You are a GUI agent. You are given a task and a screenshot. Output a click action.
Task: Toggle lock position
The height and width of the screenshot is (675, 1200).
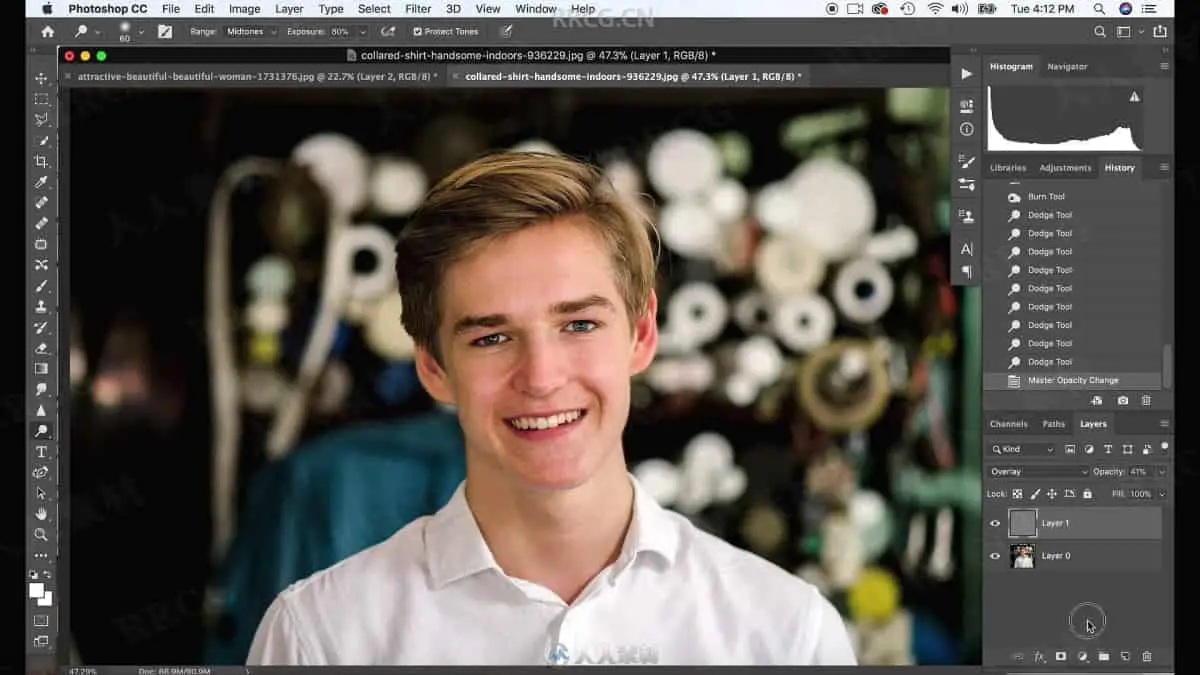[x=1051, y=494]
